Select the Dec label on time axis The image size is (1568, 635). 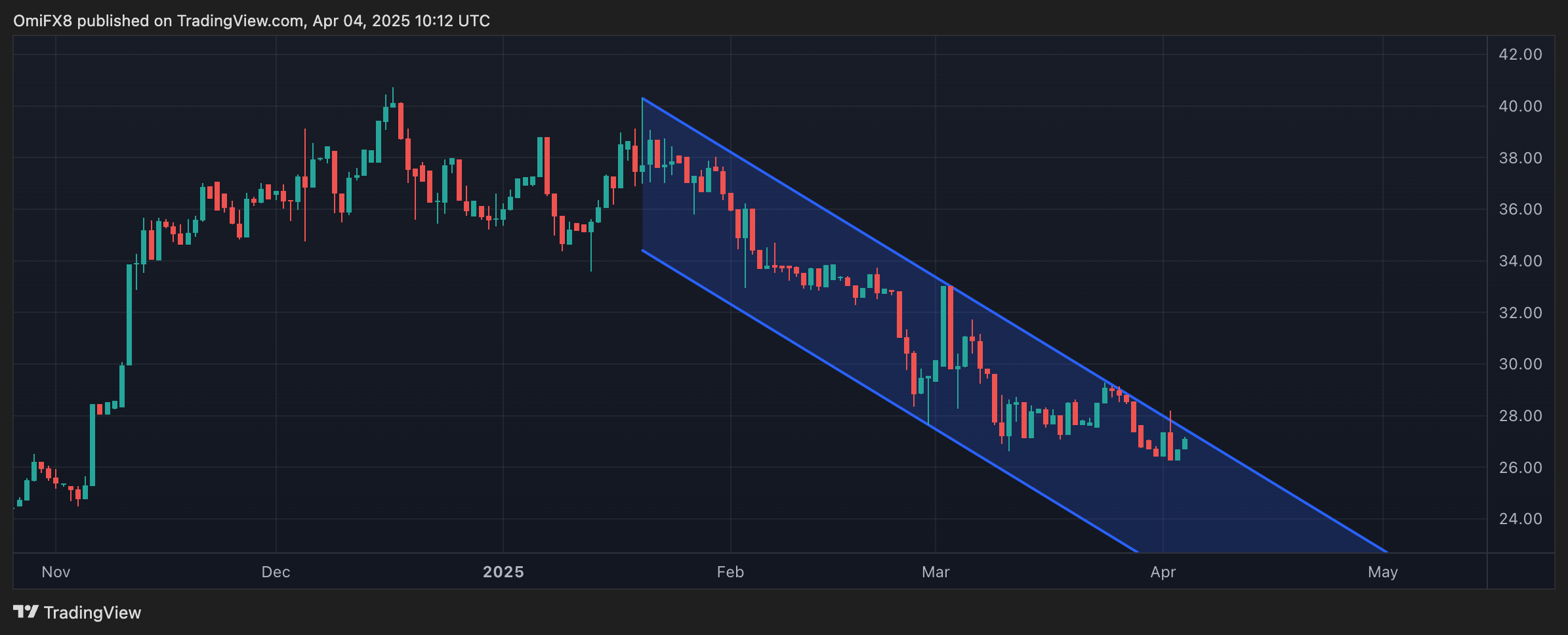coord(276,572)
